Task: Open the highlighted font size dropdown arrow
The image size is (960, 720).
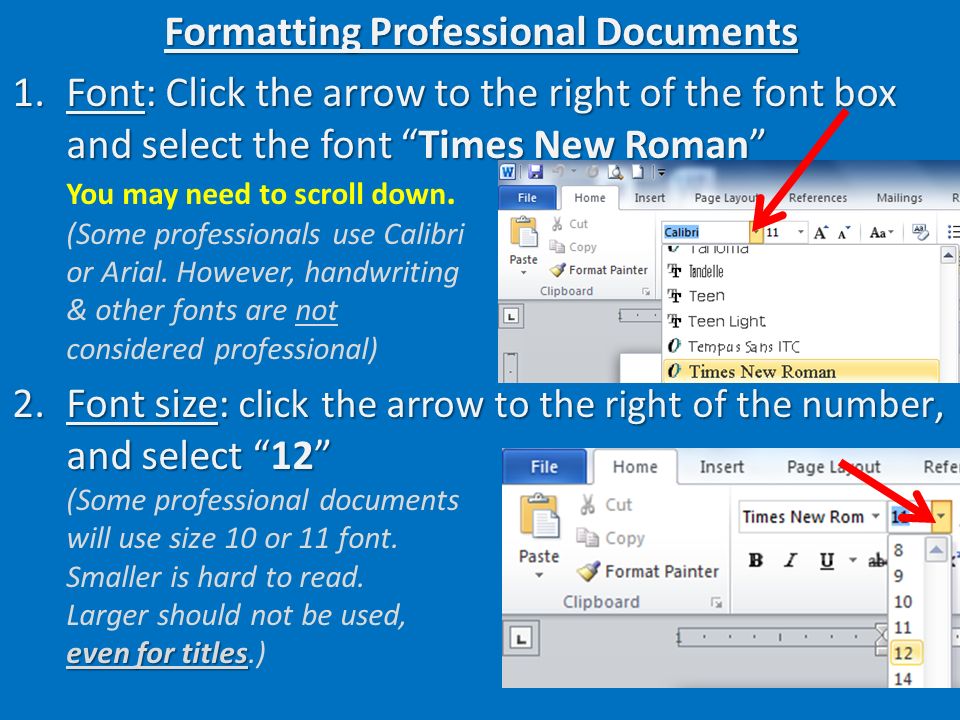Action: pos(941,517)
